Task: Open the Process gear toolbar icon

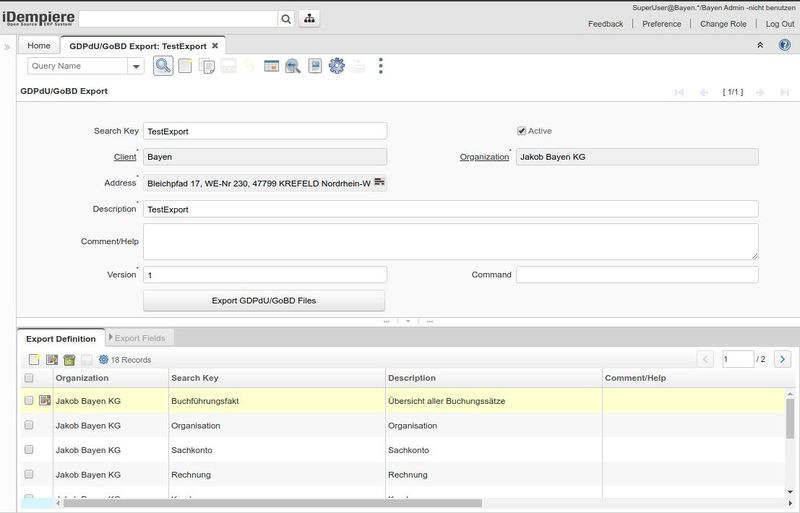Action: click(x=337, y=66)
